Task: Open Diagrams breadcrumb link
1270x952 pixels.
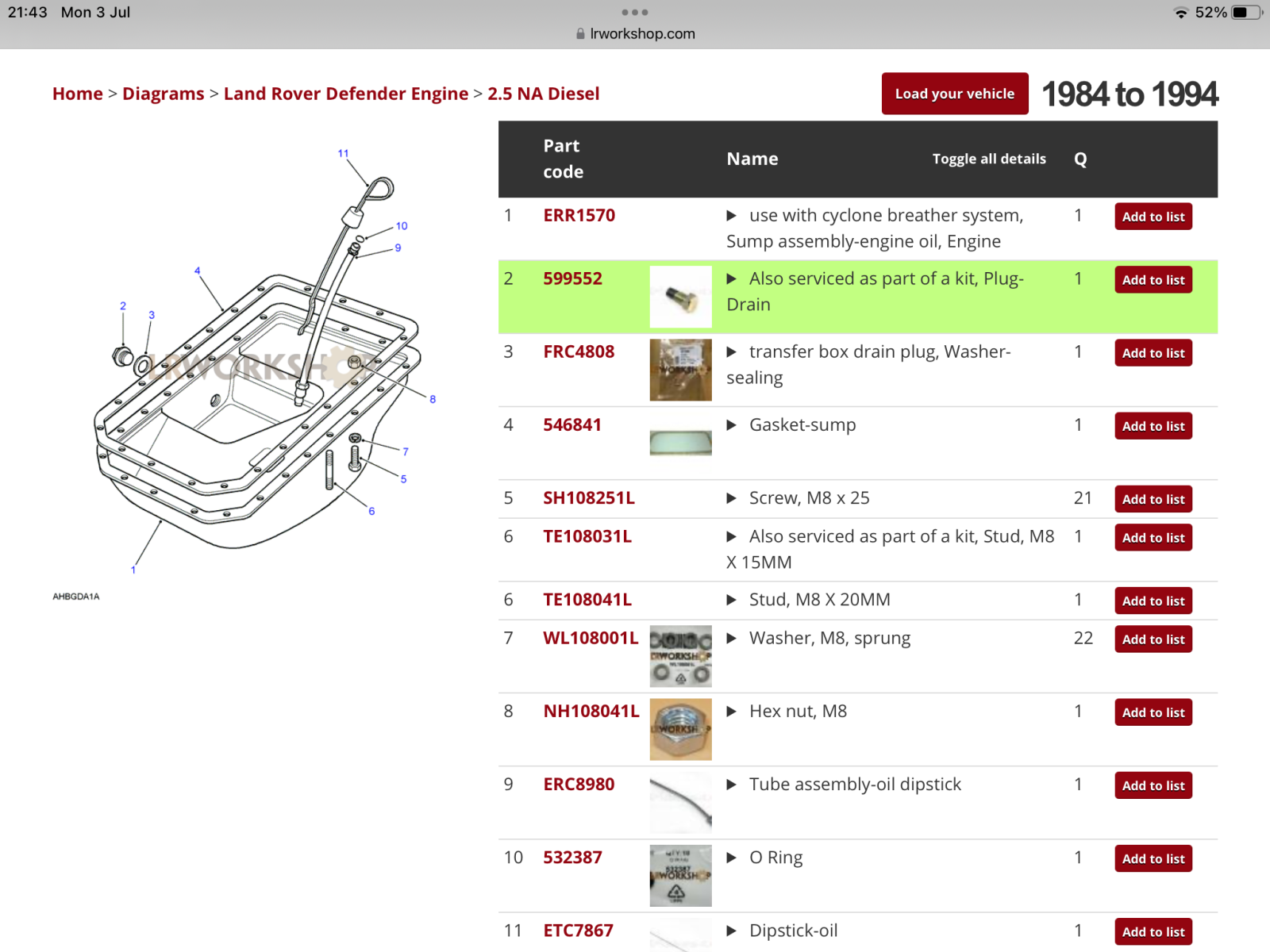Action: pos(164,94)
